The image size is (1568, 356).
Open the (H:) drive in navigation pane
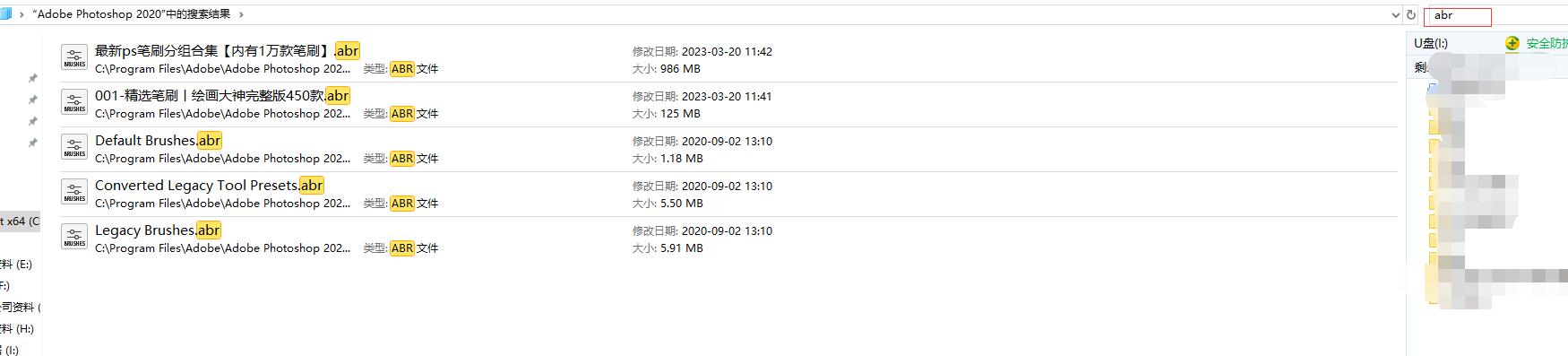(x=16, y=329)
